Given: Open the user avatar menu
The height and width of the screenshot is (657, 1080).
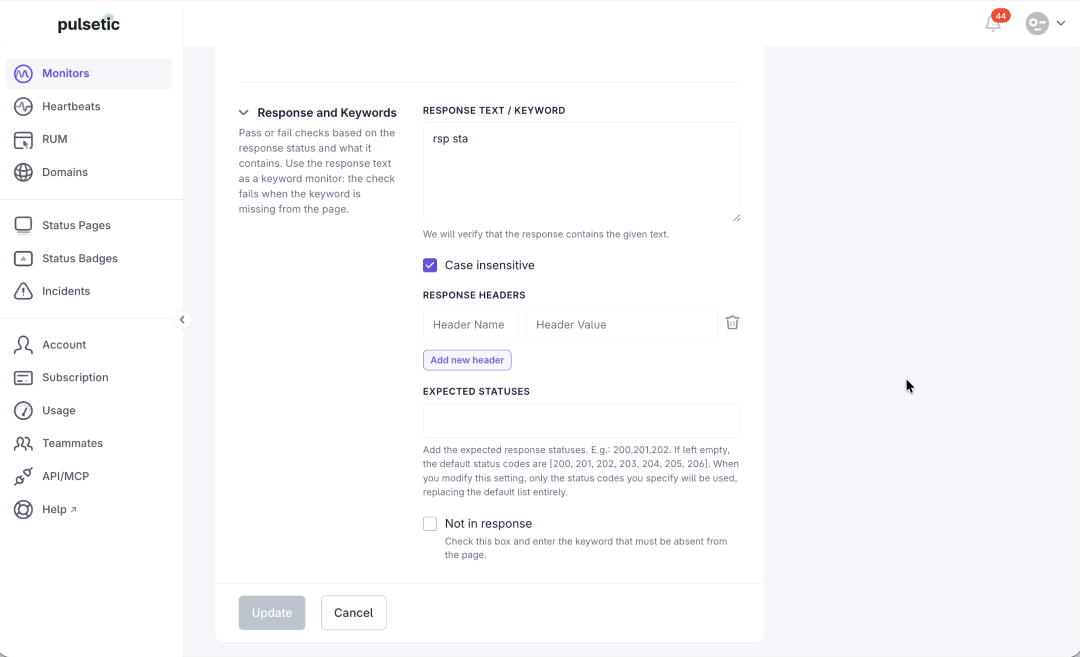Looking at the screenshot, I should pyautogui.click(x=1037, y=23).
